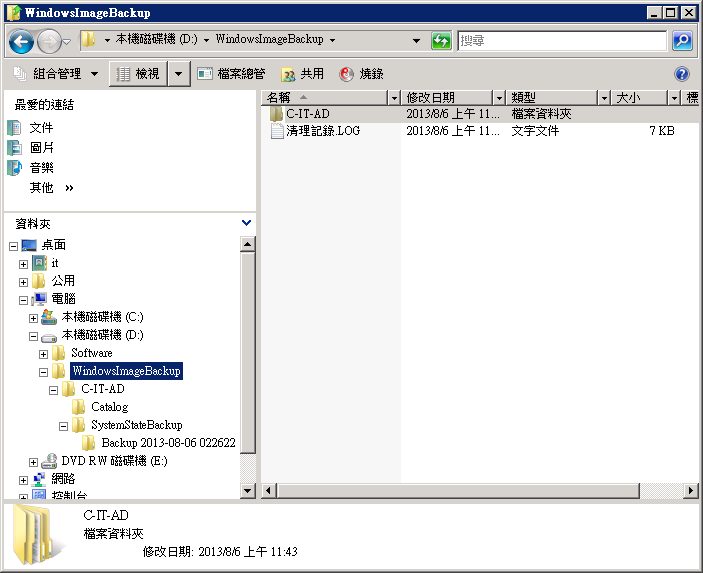Go back with the blue Back arrow
The height and width of the screenshot is (573, 703).
tap(21, 42)
